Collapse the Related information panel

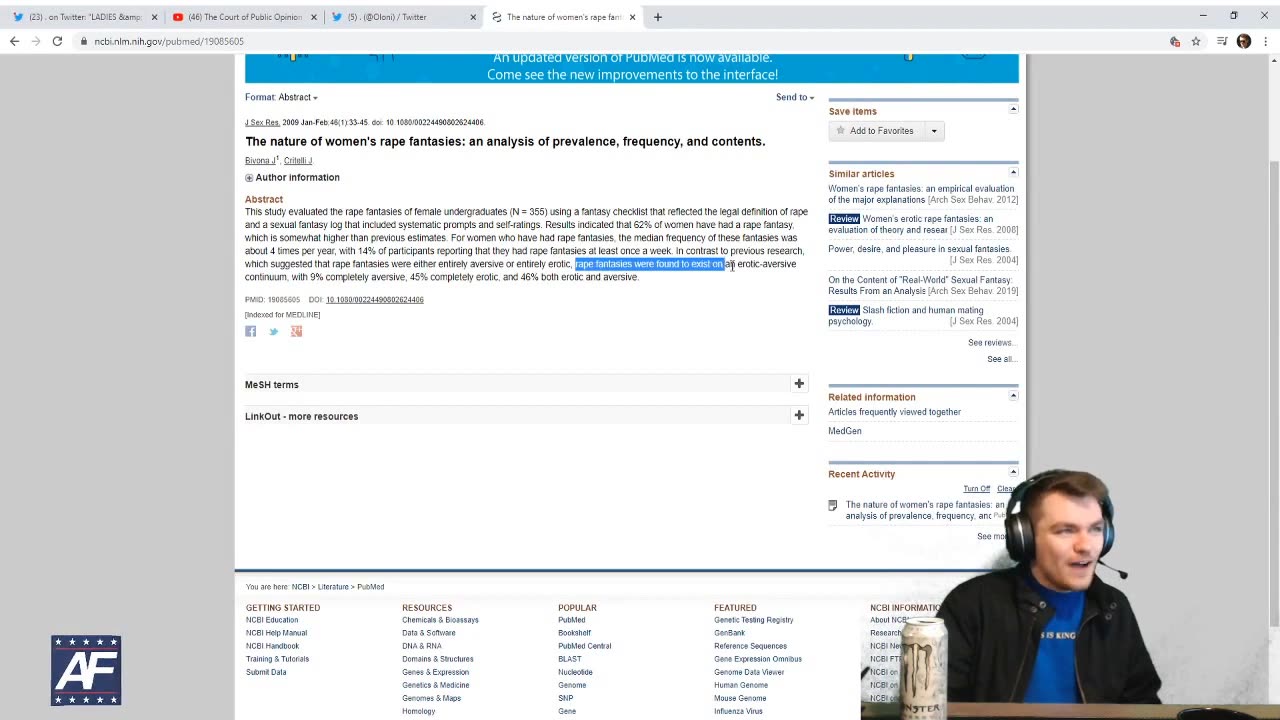pyautogui.click(x=1013, y=395)
